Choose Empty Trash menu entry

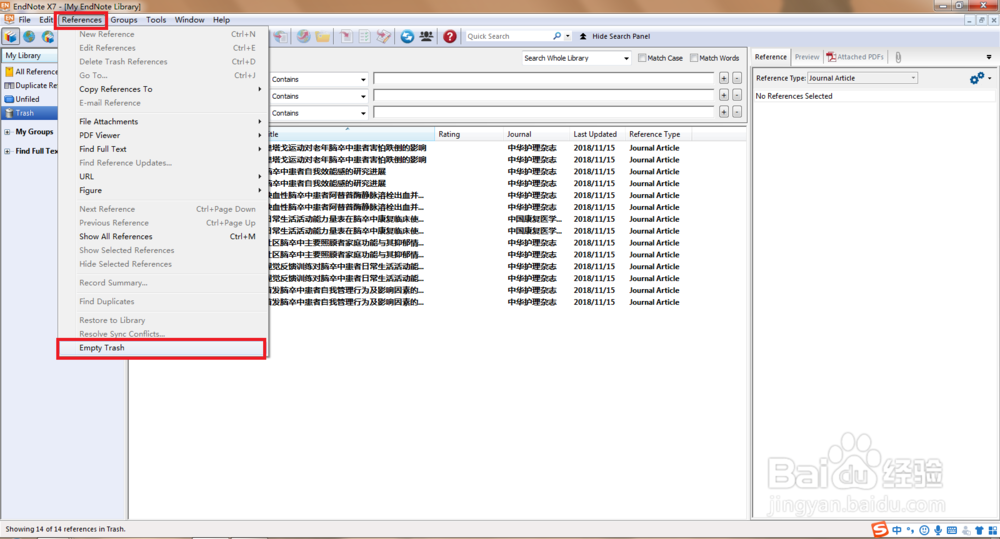coord(161,348)
